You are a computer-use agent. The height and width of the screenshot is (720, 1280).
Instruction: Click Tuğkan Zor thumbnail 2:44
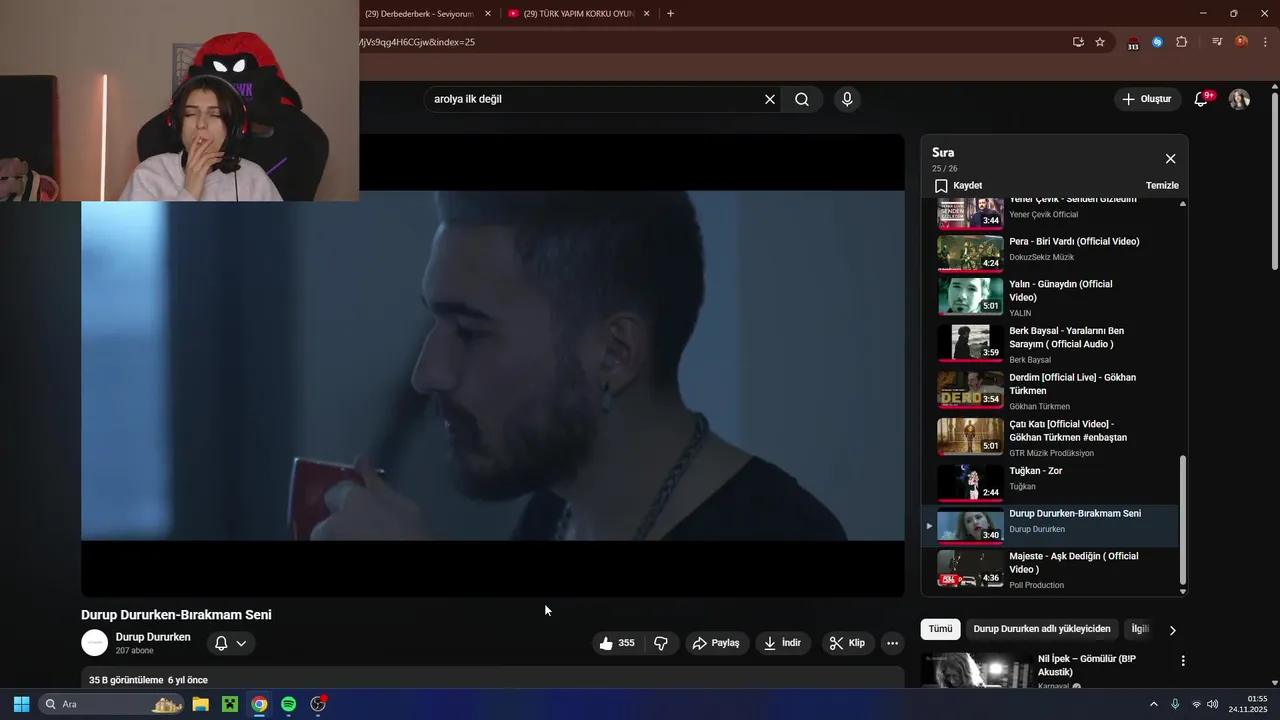pos(970,483)
